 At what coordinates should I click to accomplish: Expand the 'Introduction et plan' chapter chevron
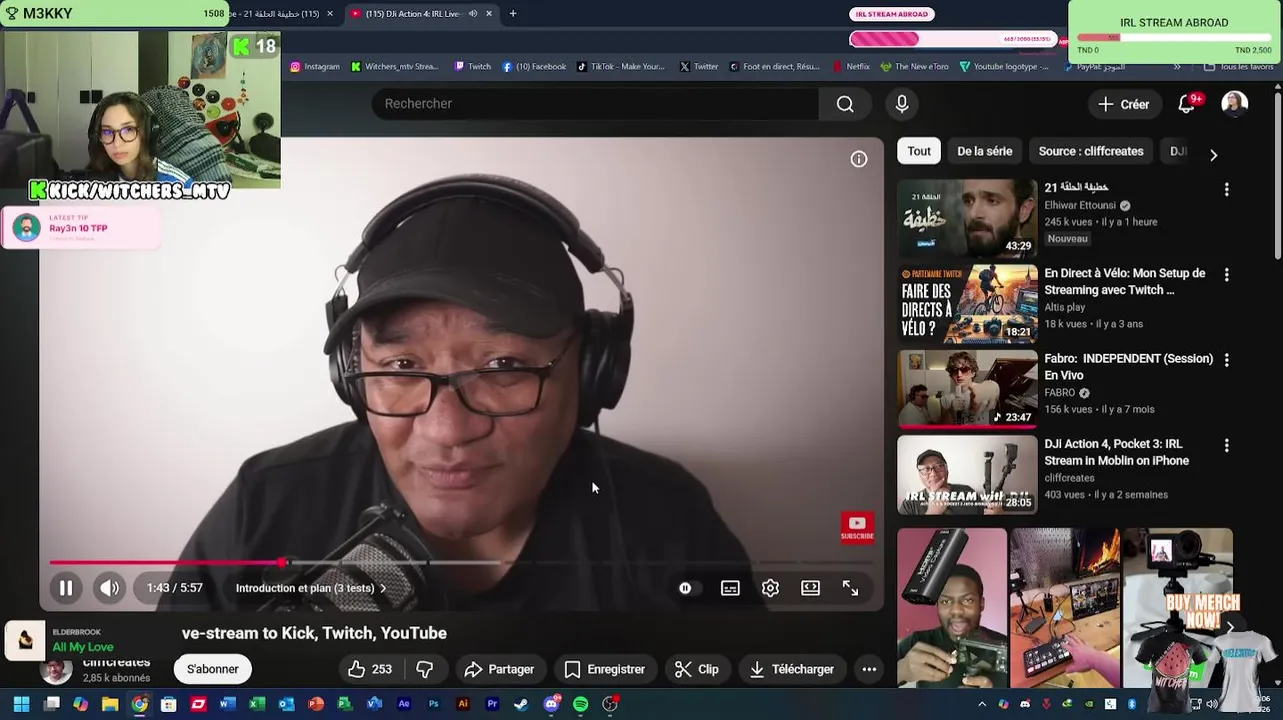point(383,588)
